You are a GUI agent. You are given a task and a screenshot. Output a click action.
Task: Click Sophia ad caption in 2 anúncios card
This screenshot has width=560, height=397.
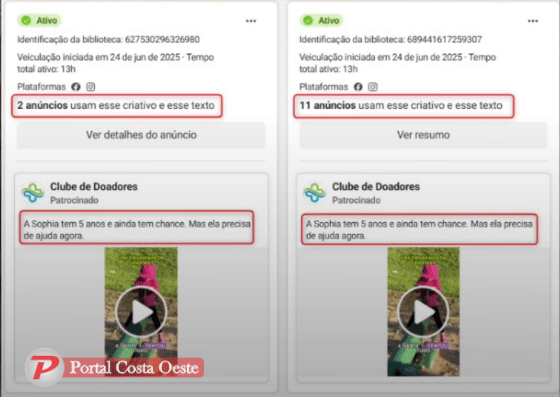coord(137,230)
